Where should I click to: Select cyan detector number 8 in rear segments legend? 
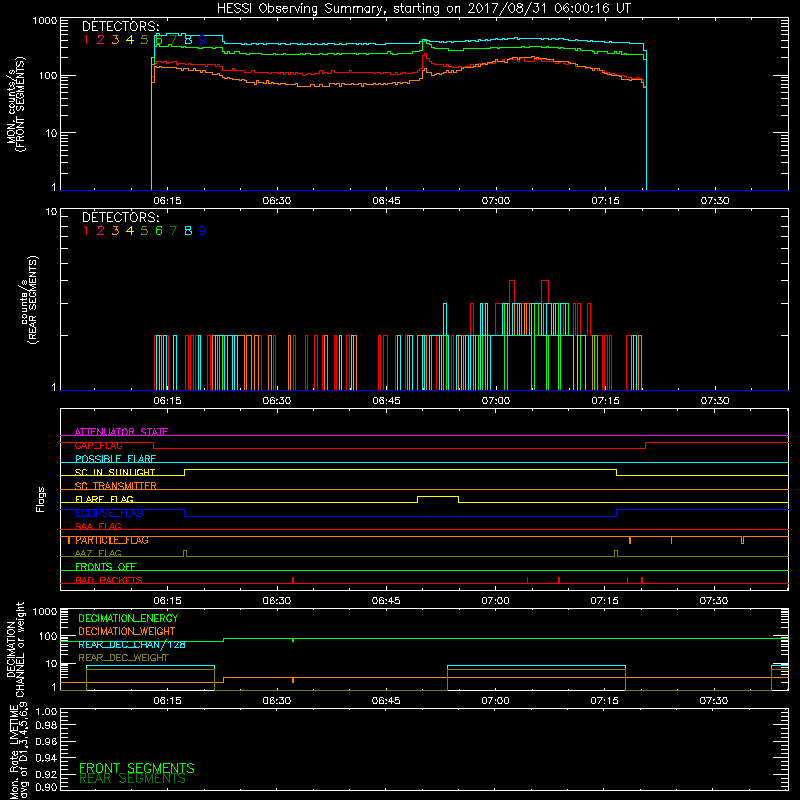188,231
